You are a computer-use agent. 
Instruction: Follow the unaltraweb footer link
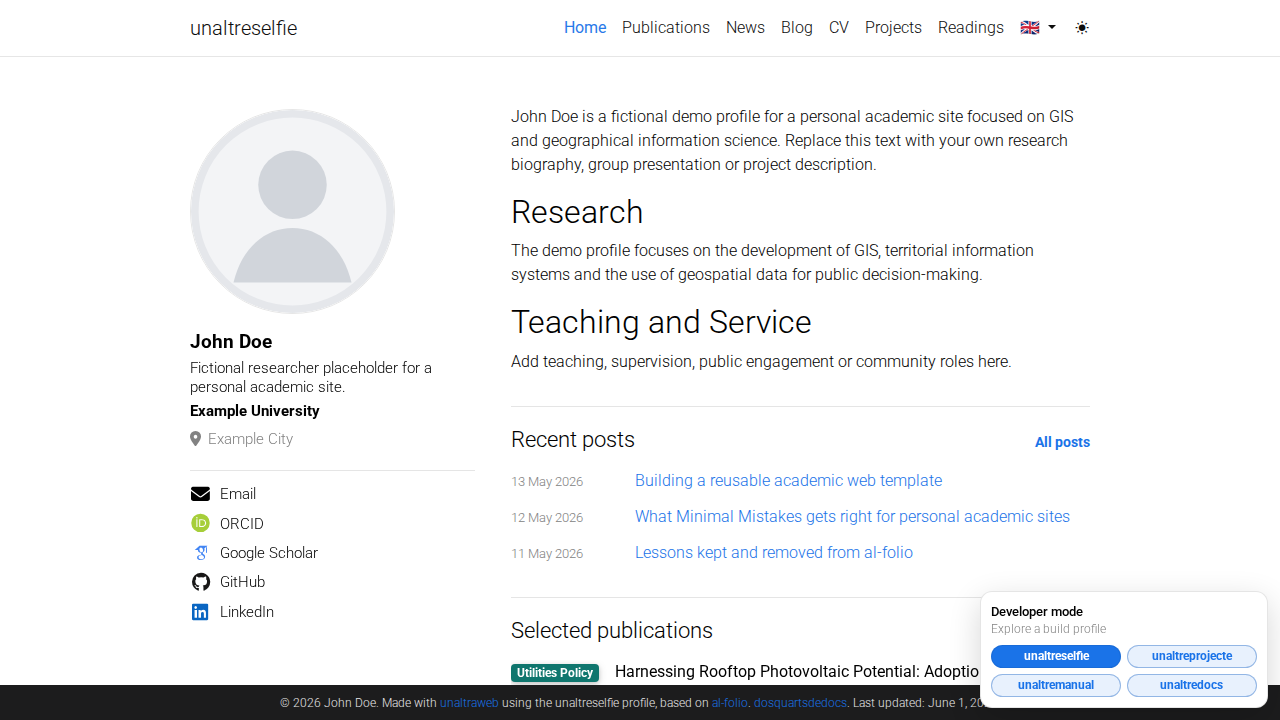pos(469,703)
